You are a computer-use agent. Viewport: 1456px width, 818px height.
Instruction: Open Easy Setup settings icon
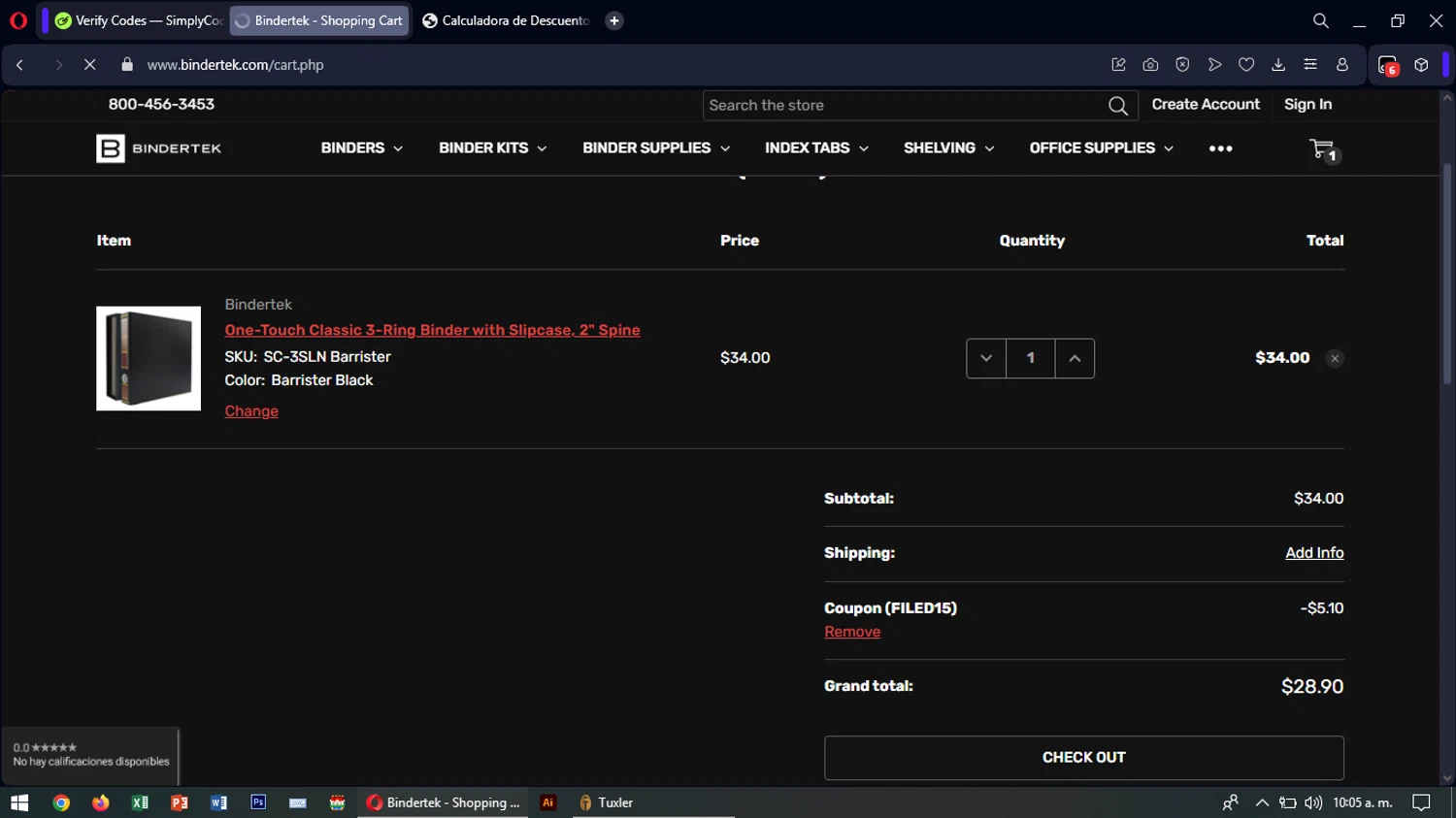click(1310, 65)
